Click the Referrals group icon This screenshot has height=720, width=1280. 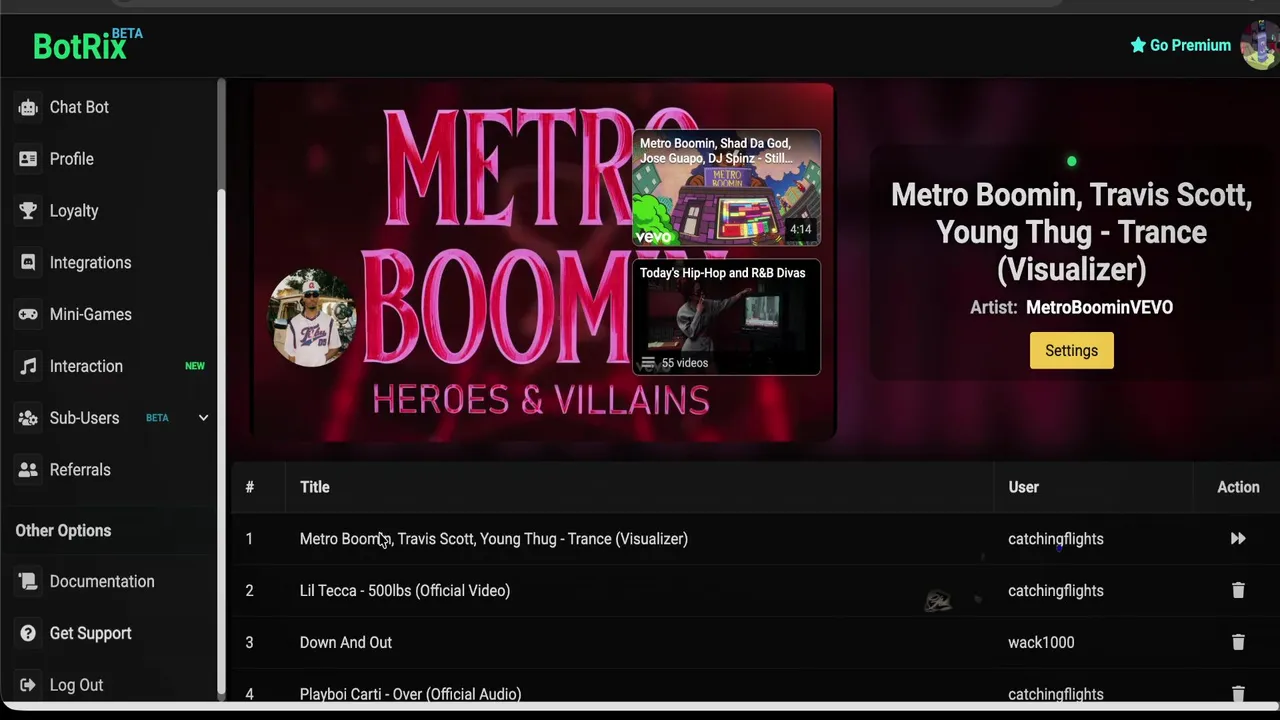tap(28, 470)
